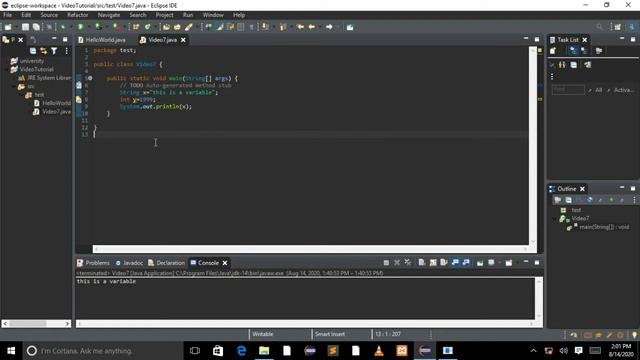Open Microsoft Edge from taskbar
The image size is (640, 360).
coord(241,351)
